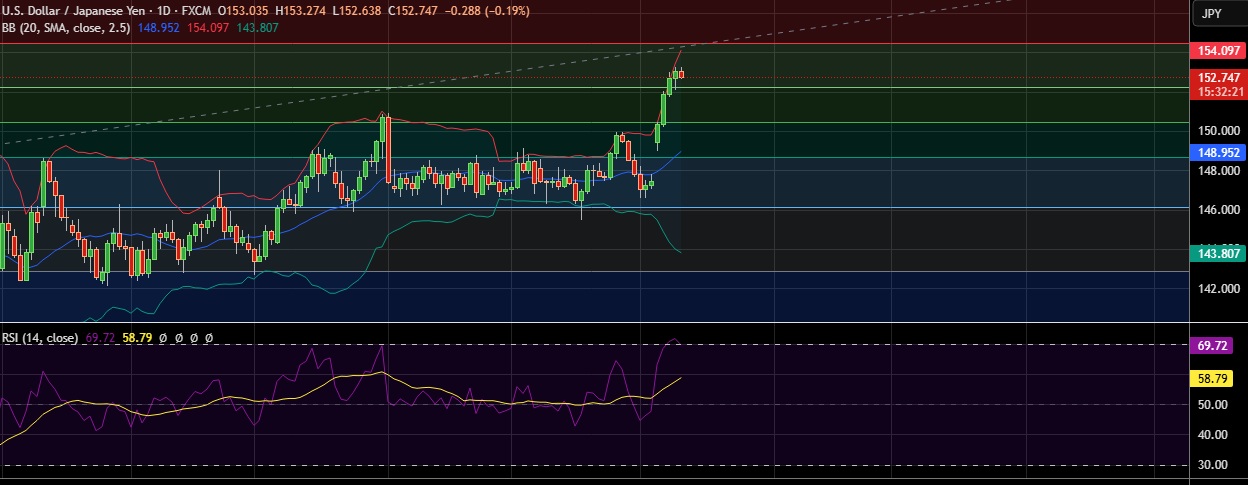Click the purple 69.72 value in RSI legend

point(100,338)
